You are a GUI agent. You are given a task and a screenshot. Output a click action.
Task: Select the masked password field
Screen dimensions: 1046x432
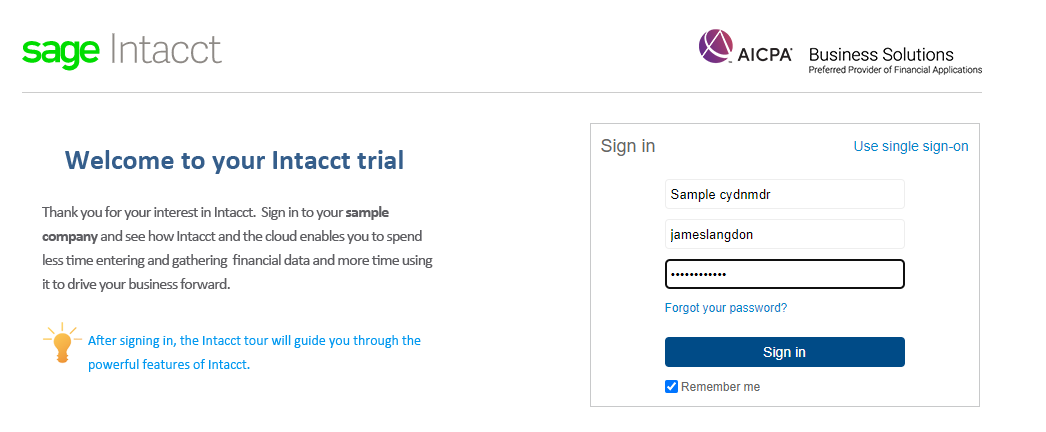coord(784,274)
